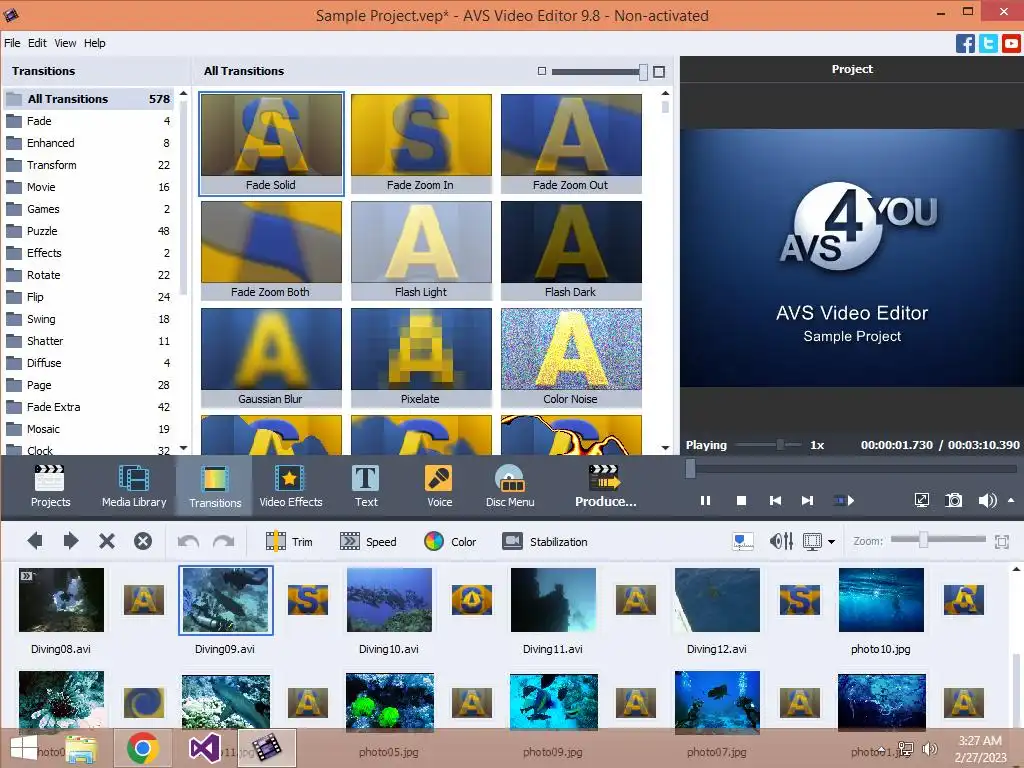
Task: Undo the last action
Action: 188,541
